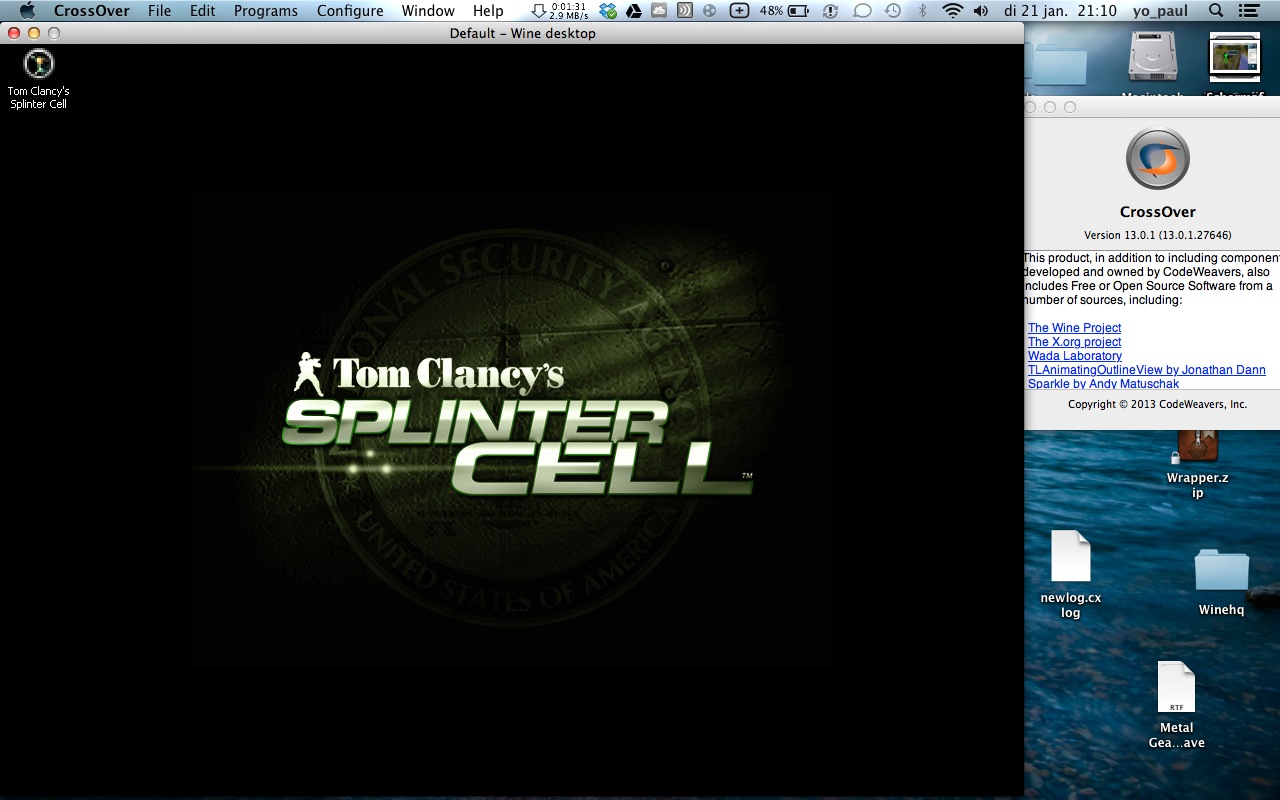Open the CrossOver application menu
1280x800 pixels.
pyautogui.click(x=91, y=11)
